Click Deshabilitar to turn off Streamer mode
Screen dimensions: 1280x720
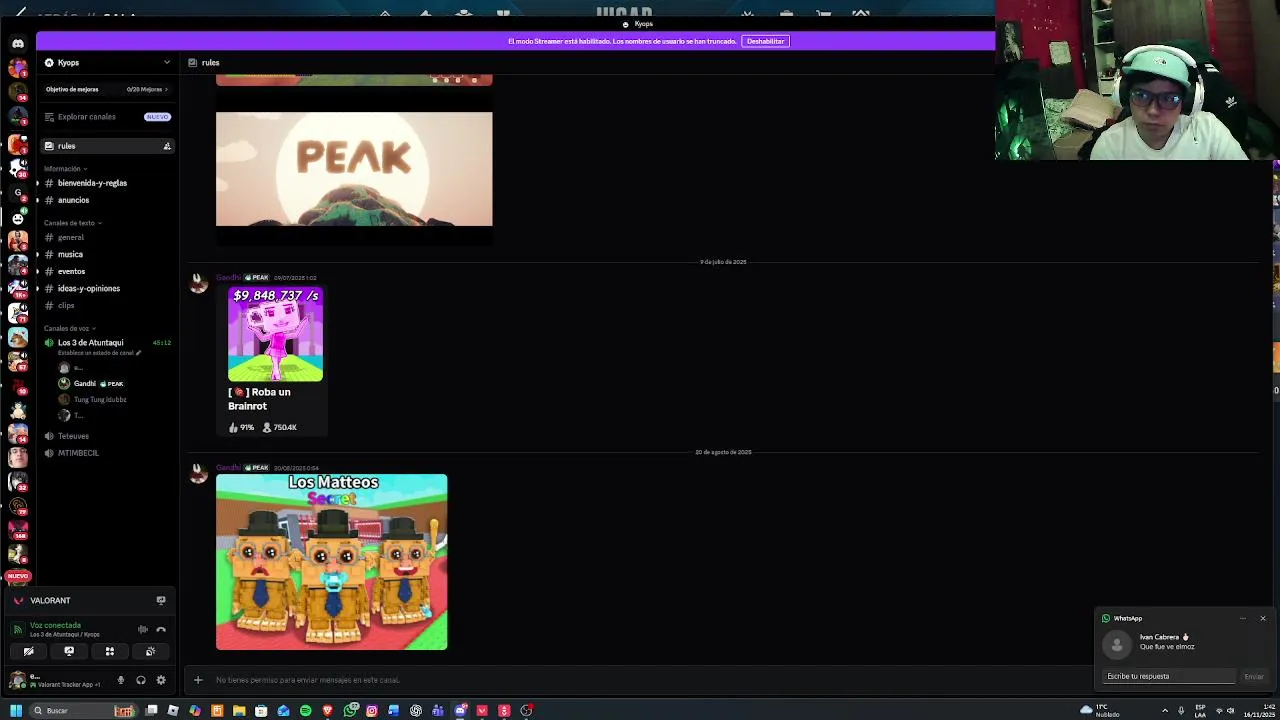point(765,41)
